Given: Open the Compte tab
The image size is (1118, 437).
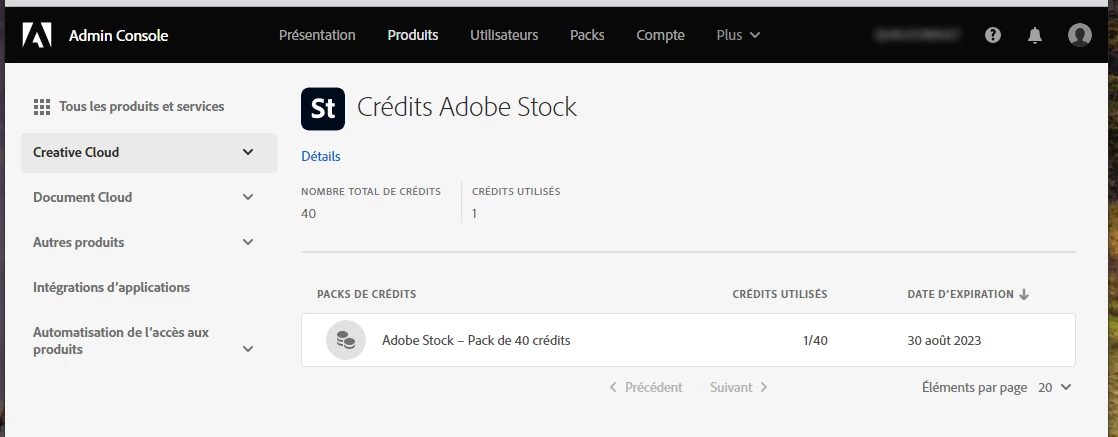Looking at the screenshot, I should (660, 35).
